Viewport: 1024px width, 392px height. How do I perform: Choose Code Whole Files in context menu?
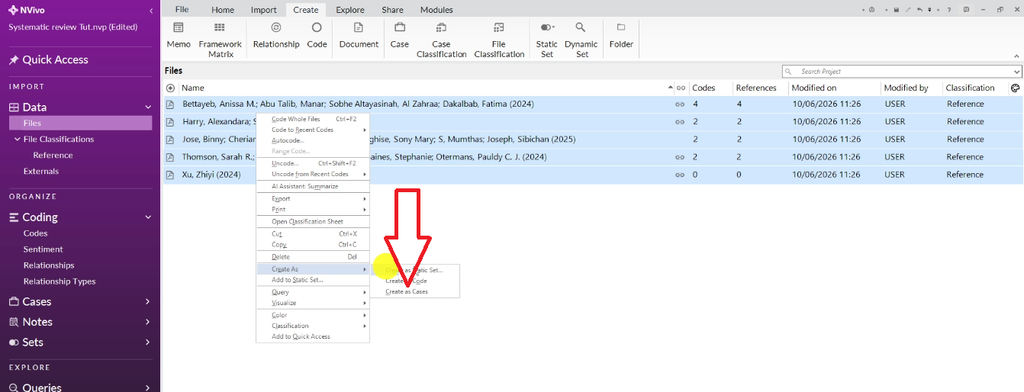tap(313, 120)
